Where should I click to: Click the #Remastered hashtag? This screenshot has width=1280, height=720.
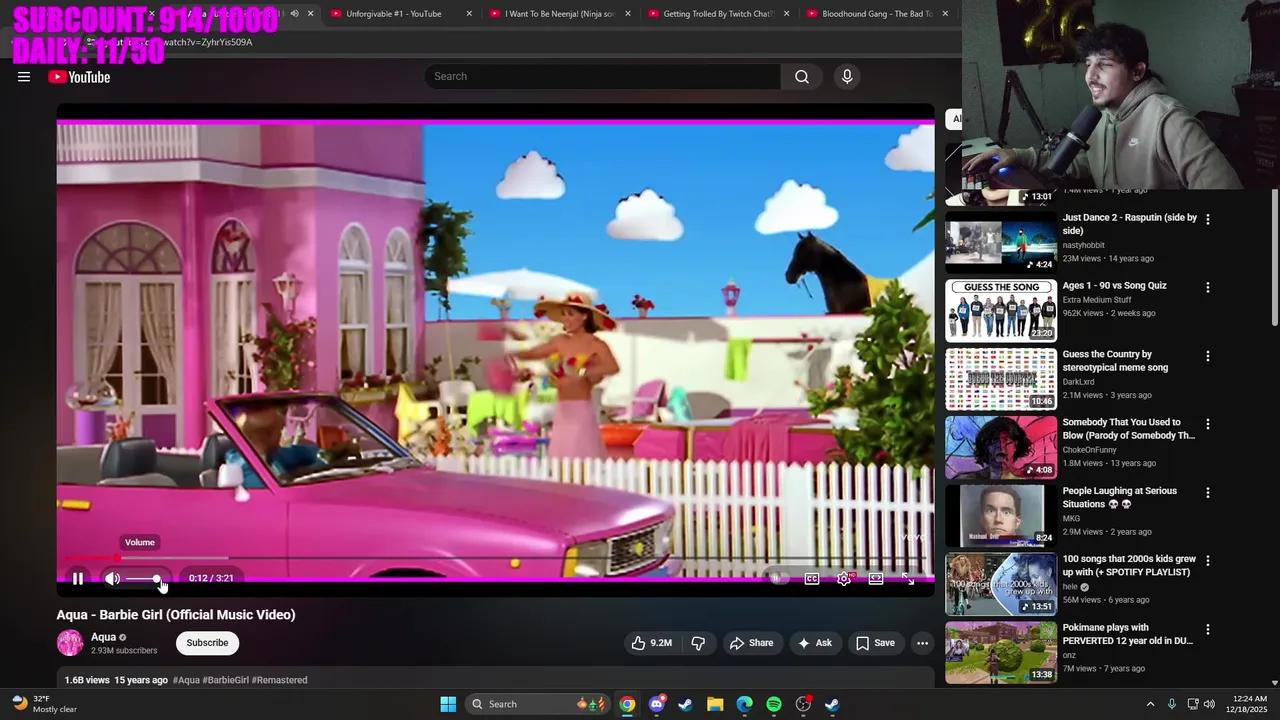(x=279, y=680)
